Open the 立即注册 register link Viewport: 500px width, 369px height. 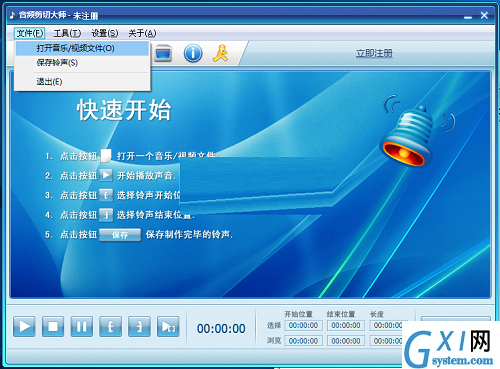(374, 53)
